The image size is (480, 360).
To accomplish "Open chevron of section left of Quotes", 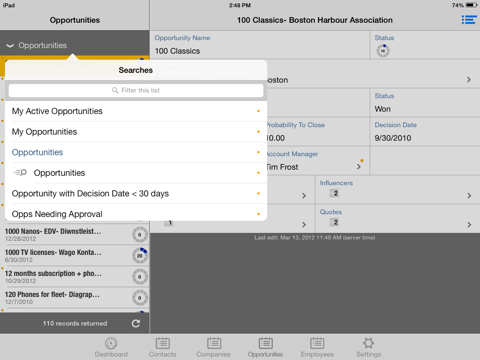I will (x=304, y=225).
